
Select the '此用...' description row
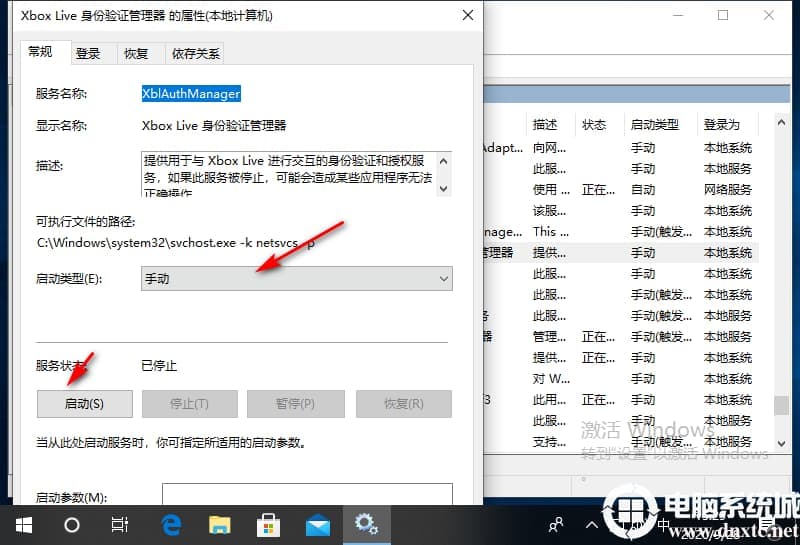pos(549,400)
